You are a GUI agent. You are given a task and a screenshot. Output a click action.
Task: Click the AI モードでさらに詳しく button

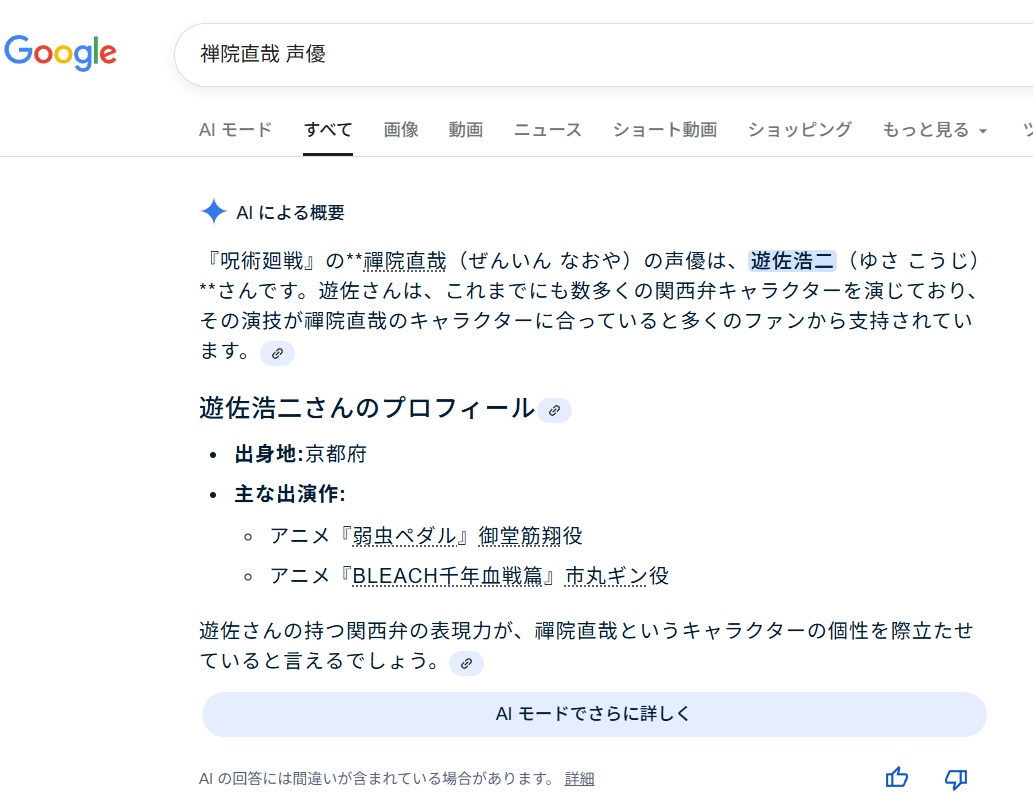[594, 714]
